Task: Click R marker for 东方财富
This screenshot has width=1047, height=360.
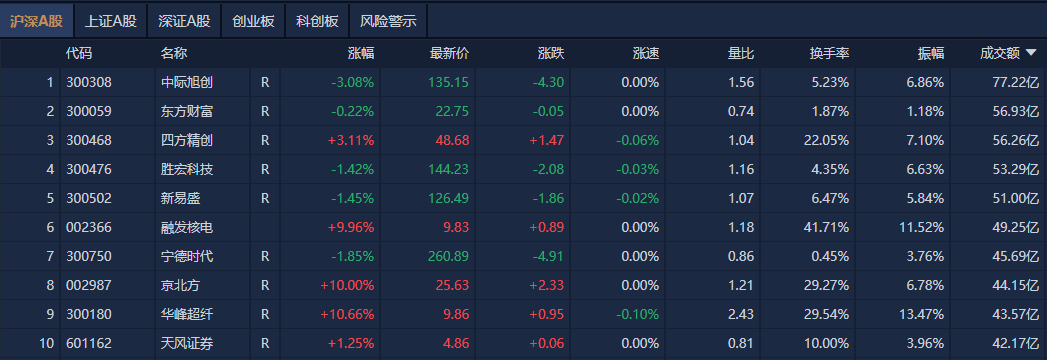Action: pos(265,112)
